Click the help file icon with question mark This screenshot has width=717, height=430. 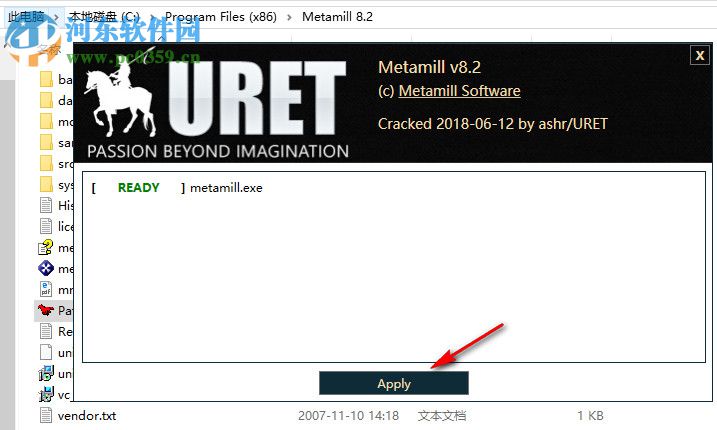click(46, 247)
